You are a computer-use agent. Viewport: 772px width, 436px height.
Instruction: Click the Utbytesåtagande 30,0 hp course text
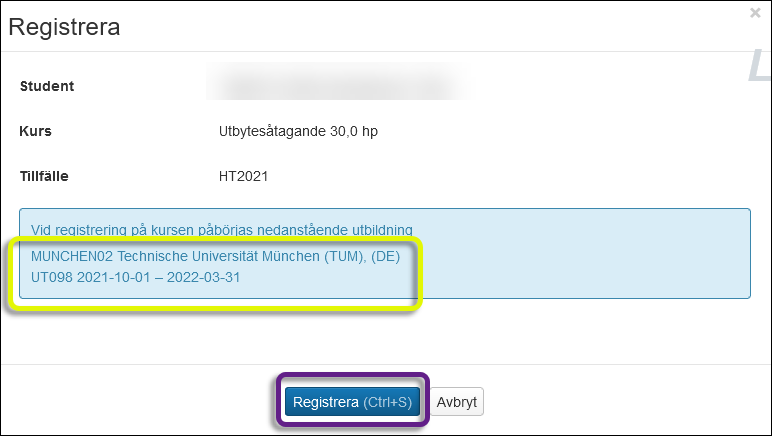[x=298, y=131]
